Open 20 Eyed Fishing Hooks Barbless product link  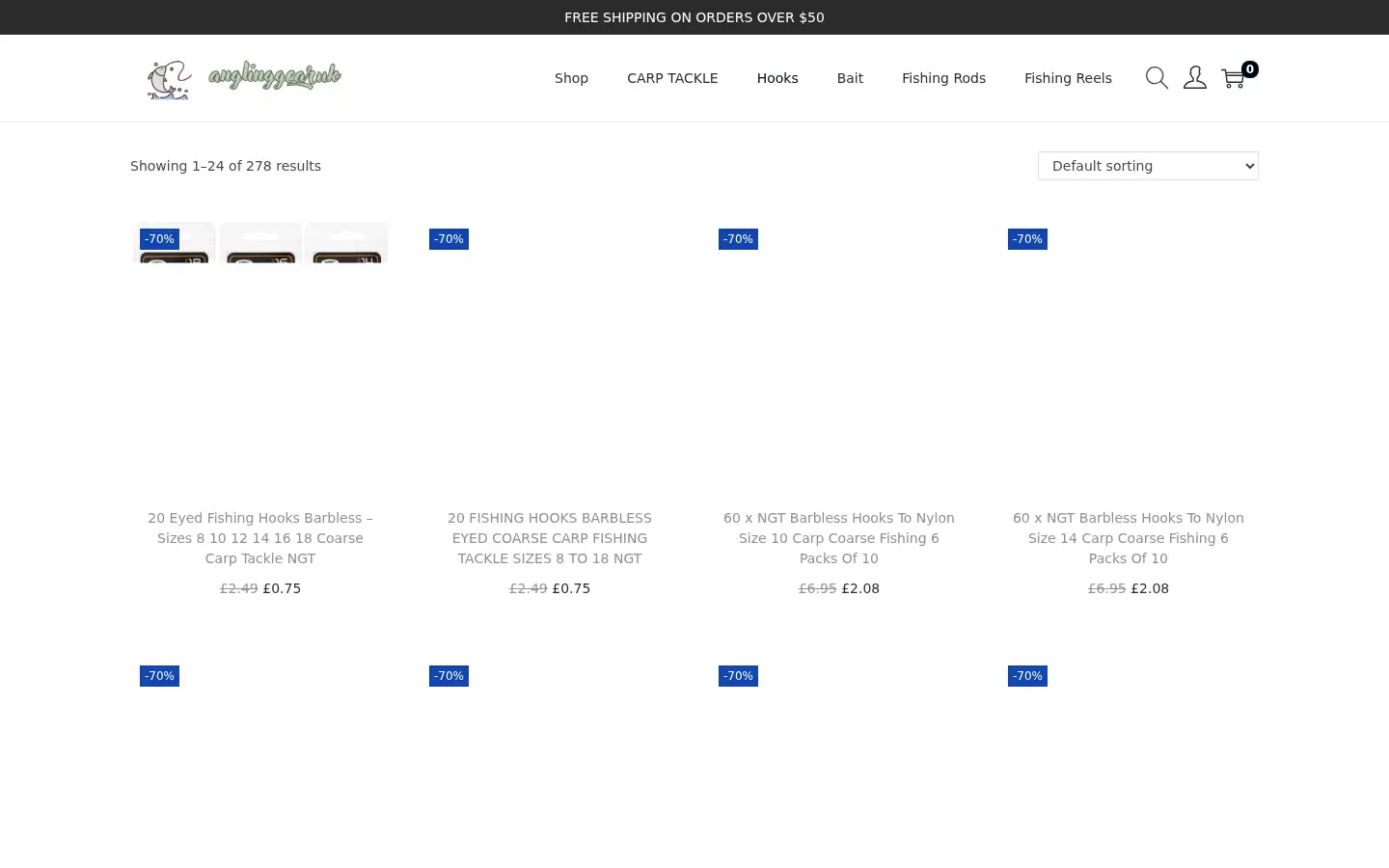point(260,538)
